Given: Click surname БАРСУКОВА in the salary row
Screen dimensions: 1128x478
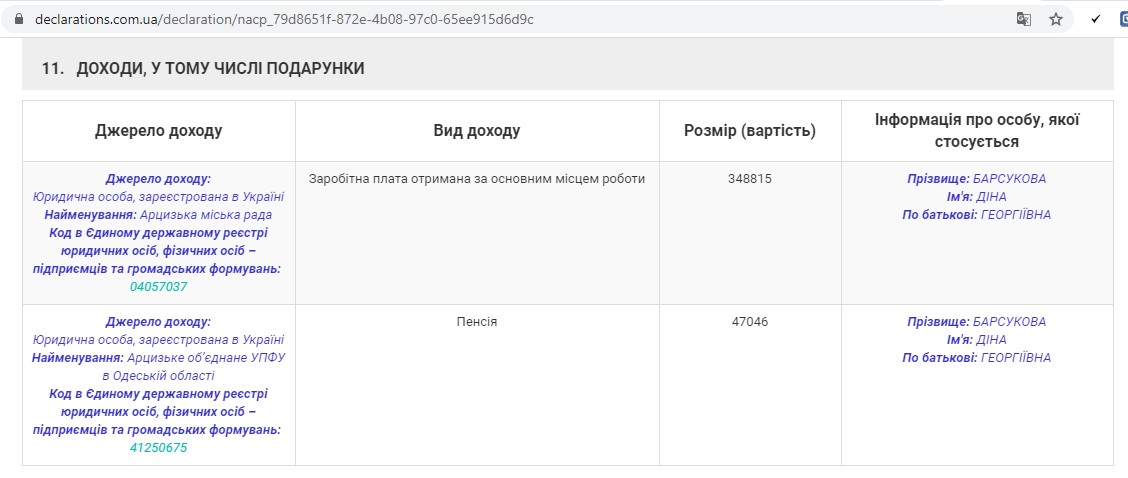Looking at the screenshot, I should pyautogui.click(x=1009, y=179).
